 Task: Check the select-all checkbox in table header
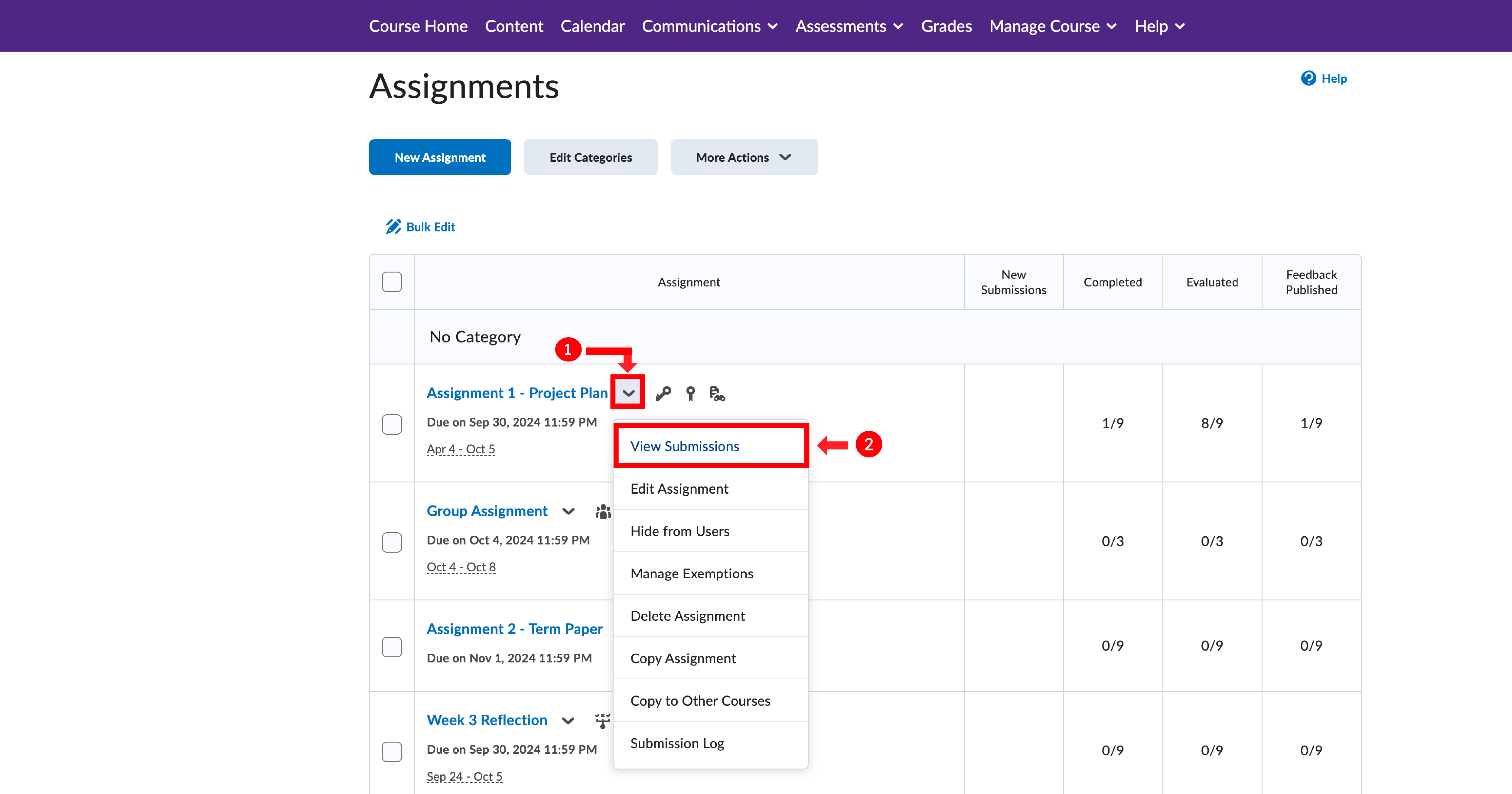click(x=392, y=282)
